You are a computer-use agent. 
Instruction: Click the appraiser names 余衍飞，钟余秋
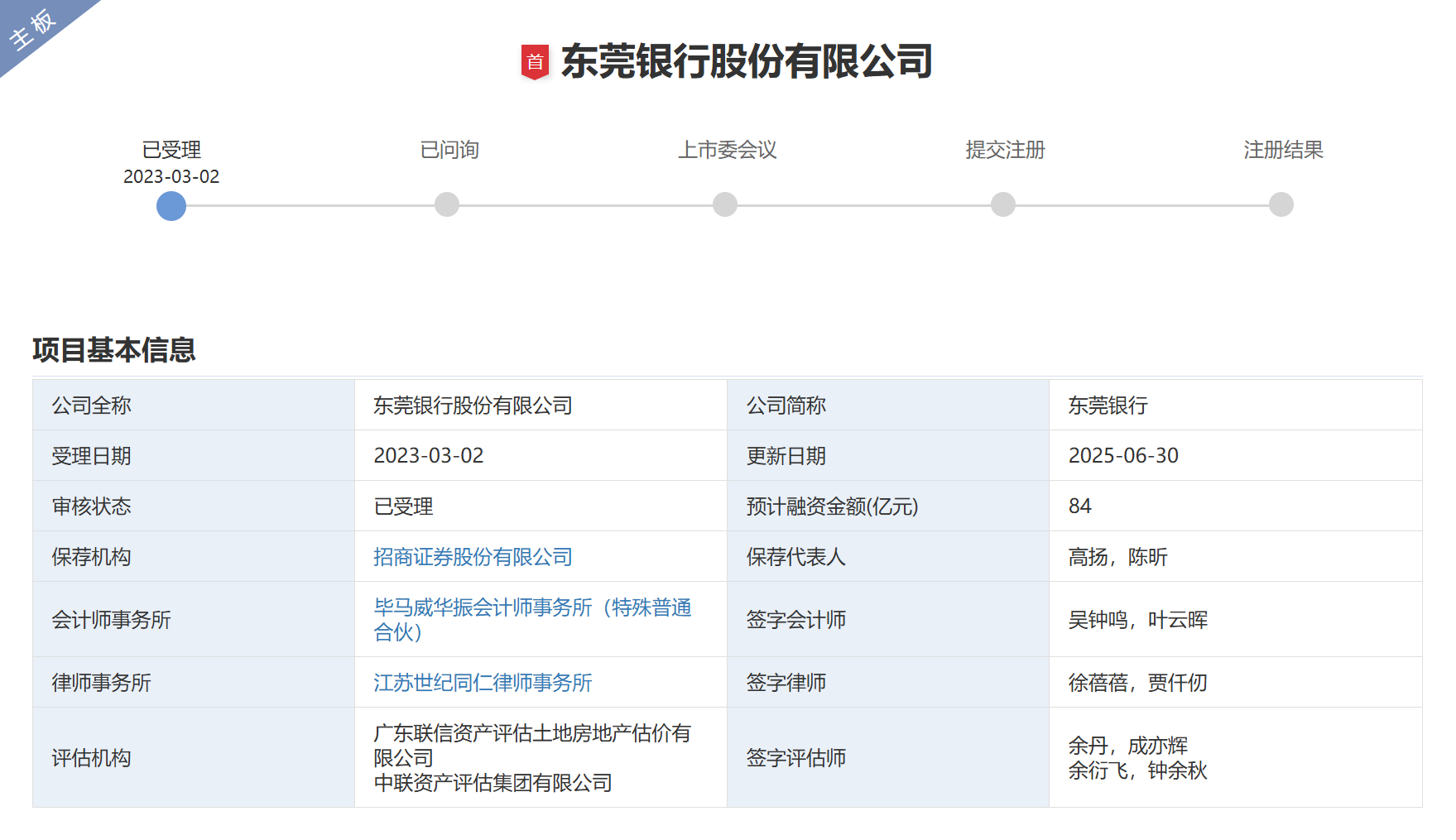pyautogui.click(x=1138, y=770)
